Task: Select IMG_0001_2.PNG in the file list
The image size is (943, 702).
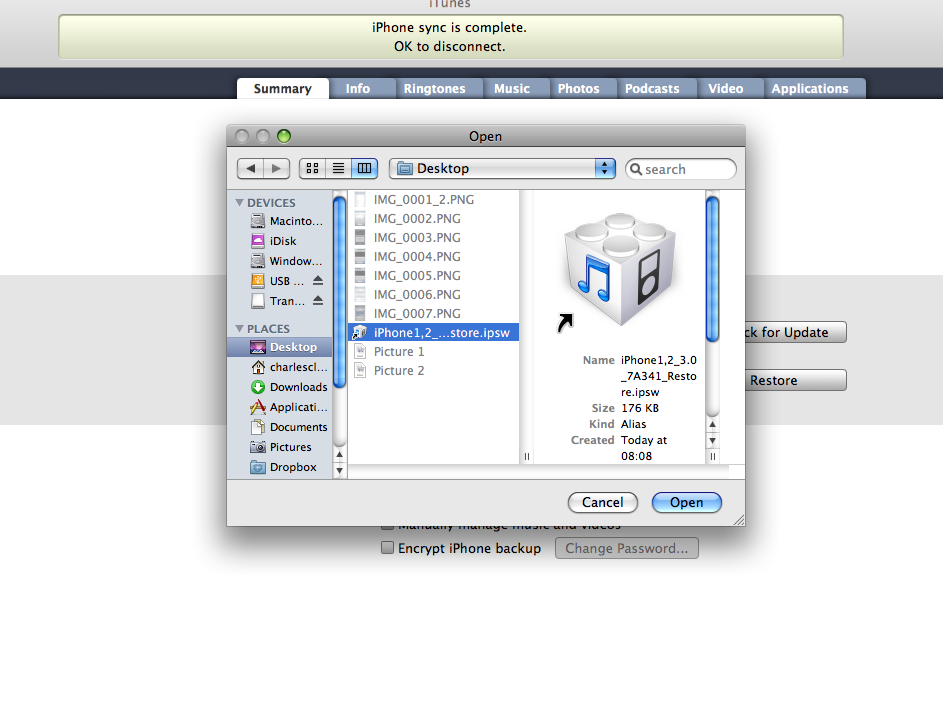Action: pos(433,200)
